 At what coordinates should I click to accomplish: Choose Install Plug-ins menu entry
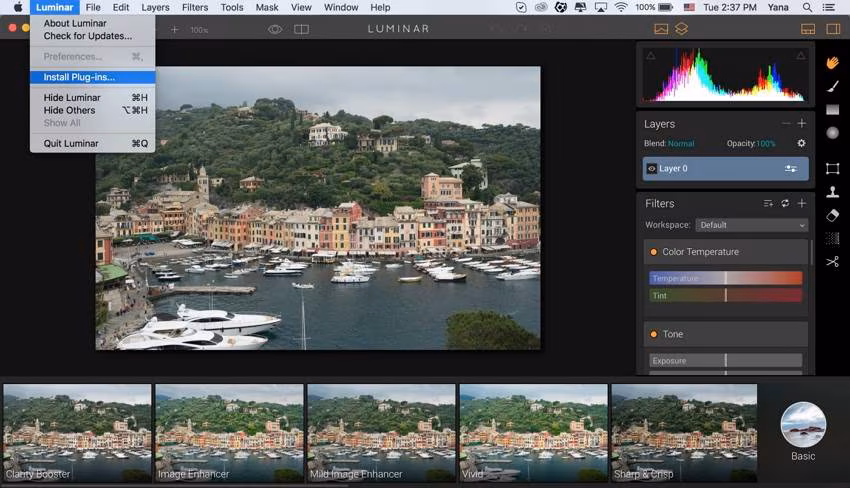click(x=93, y=77)
